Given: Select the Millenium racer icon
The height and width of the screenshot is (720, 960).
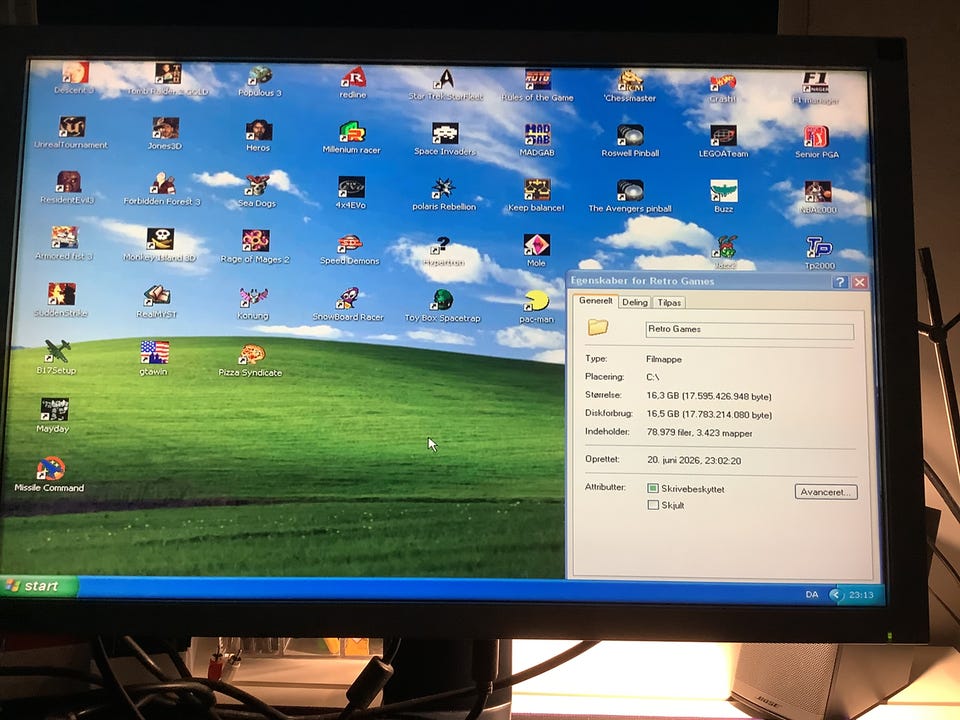Looking at the screenshot, I should (x=352, y=132).
